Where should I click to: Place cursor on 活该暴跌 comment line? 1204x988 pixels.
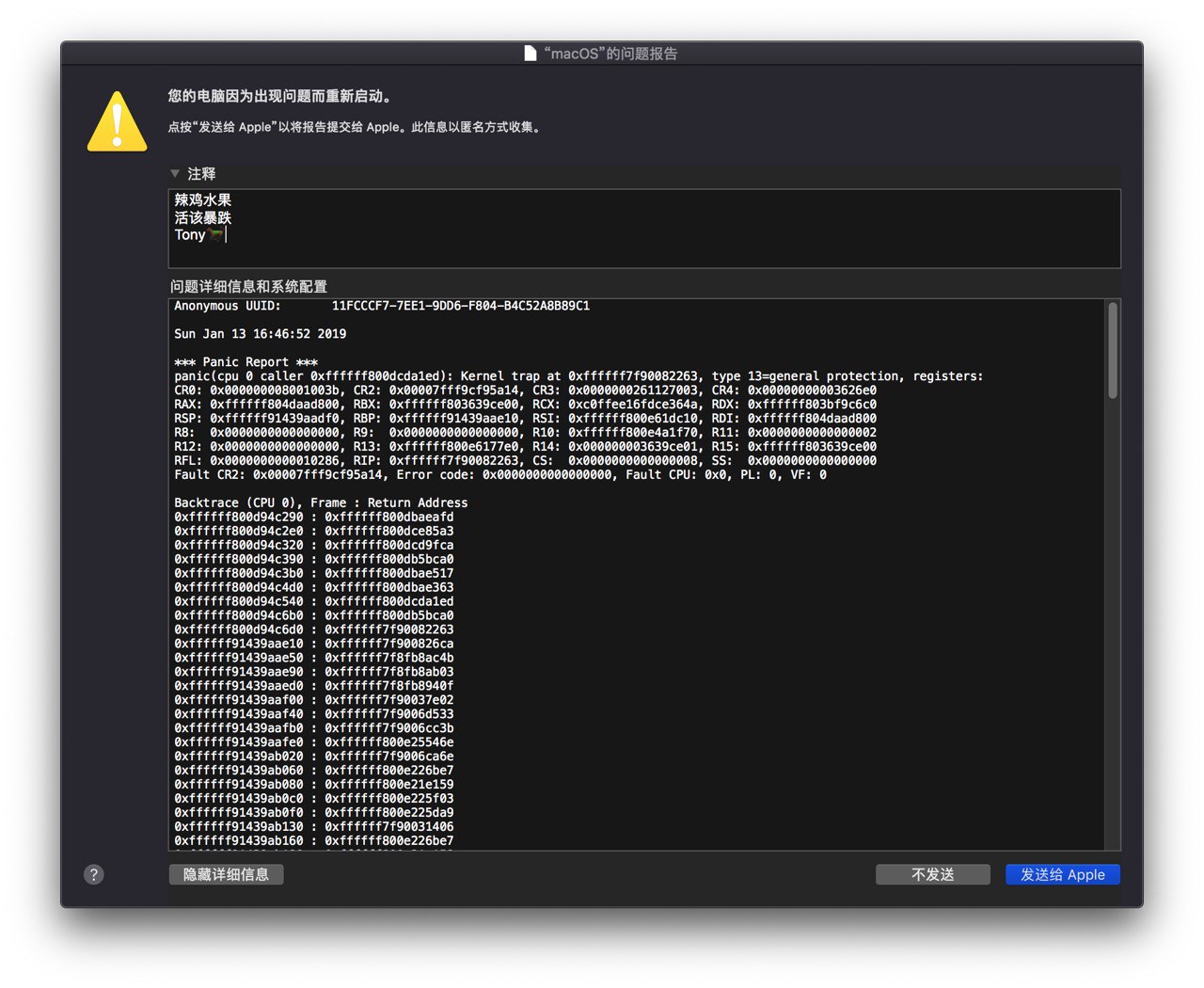pos(203,217)
